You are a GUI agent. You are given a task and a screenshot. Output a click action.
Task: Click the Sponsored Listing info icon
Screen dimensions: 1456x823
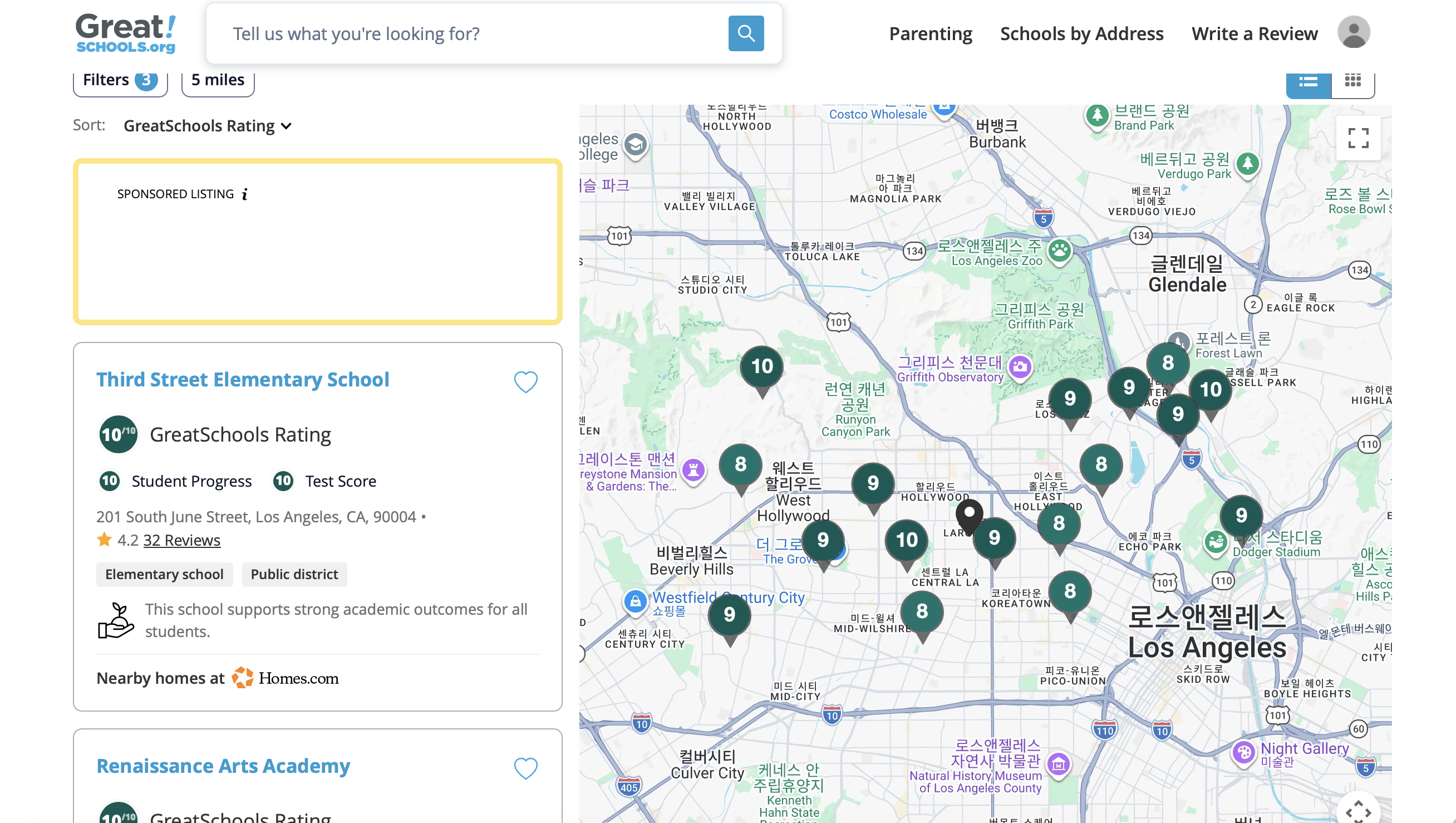coord(245,194)
